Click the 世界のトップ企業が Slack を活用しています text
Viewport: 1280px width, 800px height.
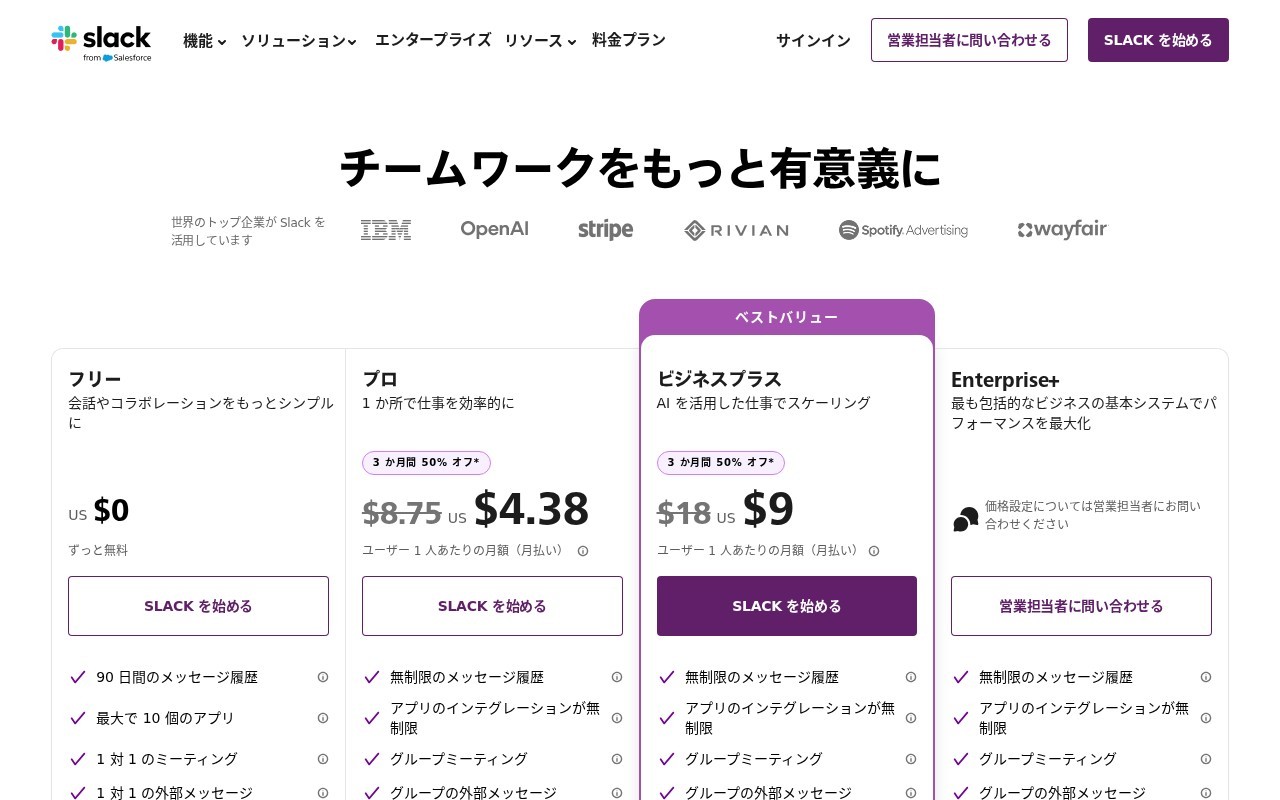pyautogui.click(x=248, y=231)
